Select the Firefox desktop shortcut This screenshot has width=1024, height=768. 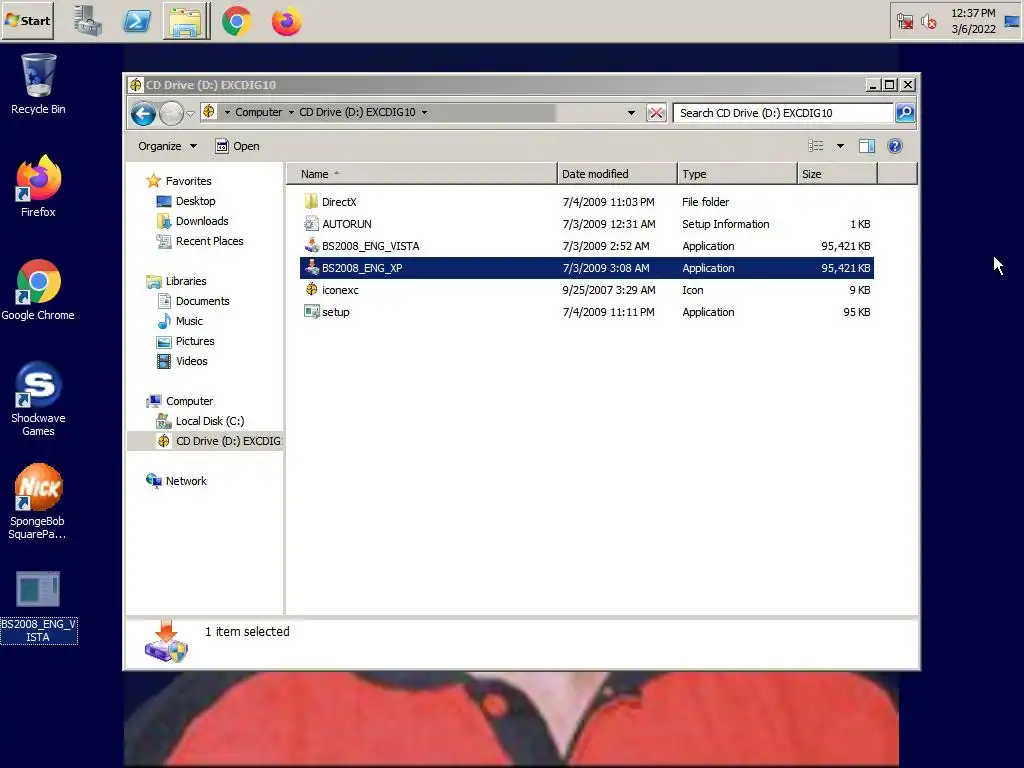38,186
